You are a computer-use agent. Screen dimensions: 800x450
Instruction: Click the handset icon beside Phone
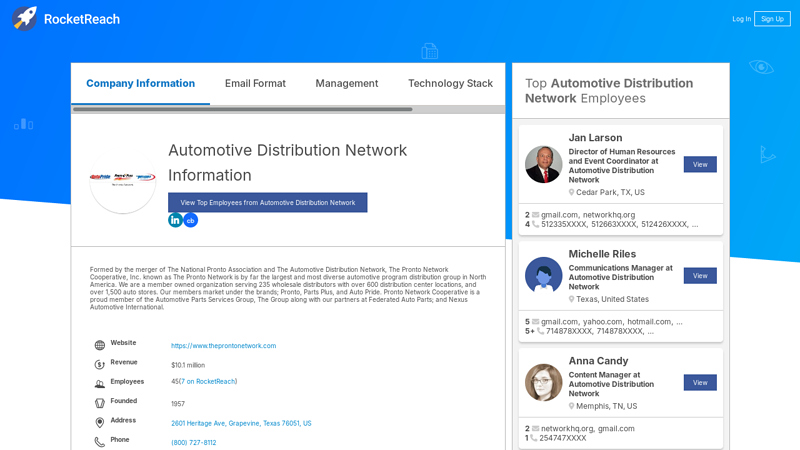(x=99, y=442)
